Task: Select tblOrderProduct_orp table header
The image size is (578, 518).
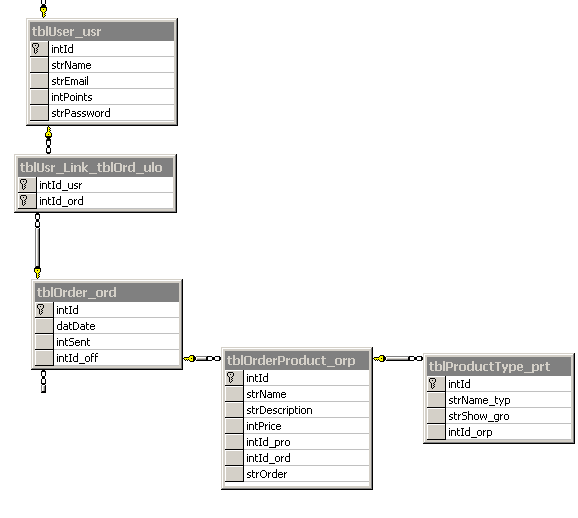Action: point(297,360)
